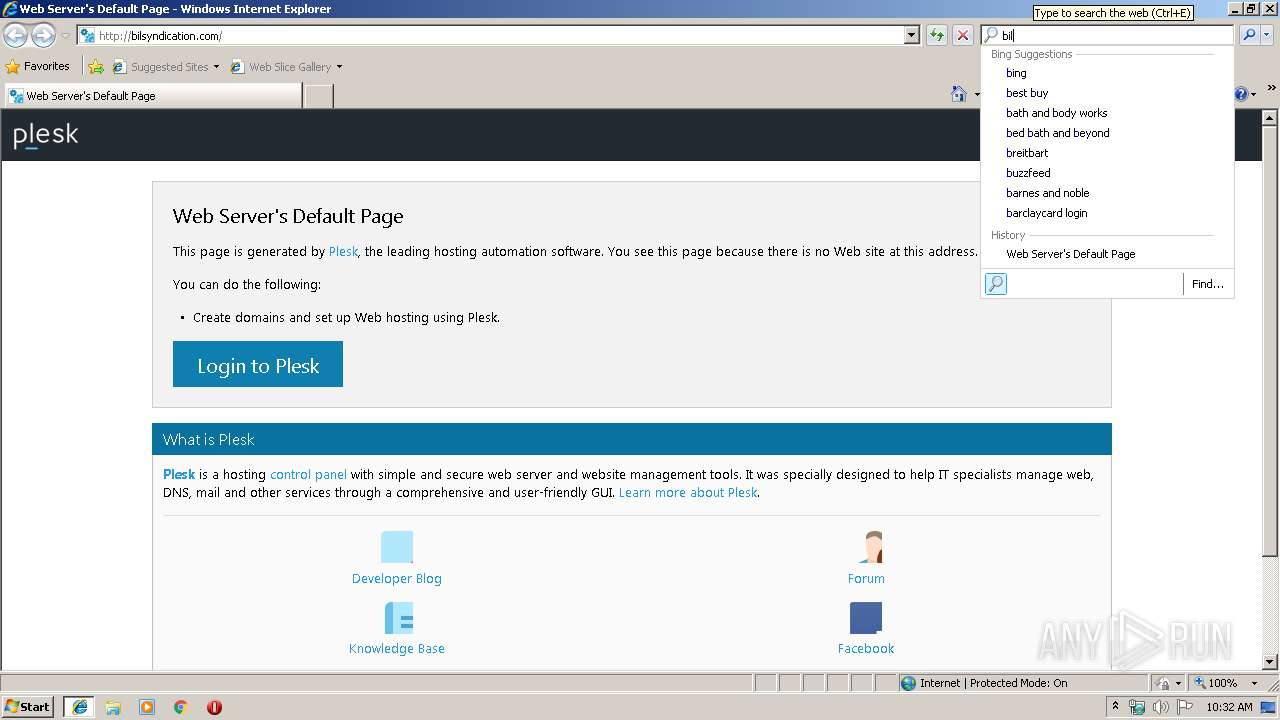Expand command bar overflow chevron
1280x720 pixels.
pos(1272,88)
